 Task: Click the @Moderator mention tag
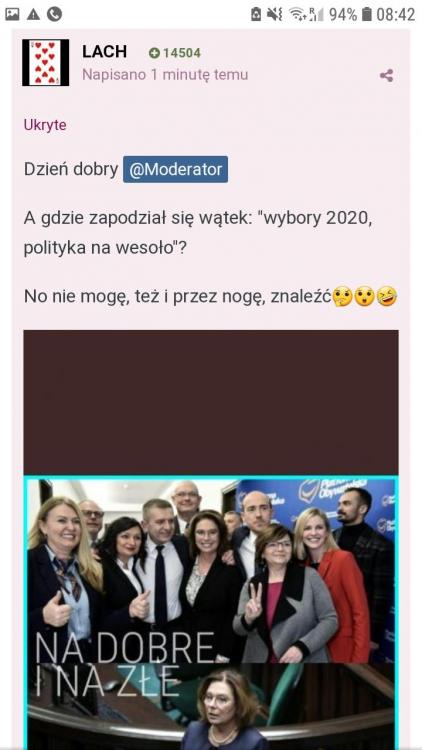pos(176,169)
